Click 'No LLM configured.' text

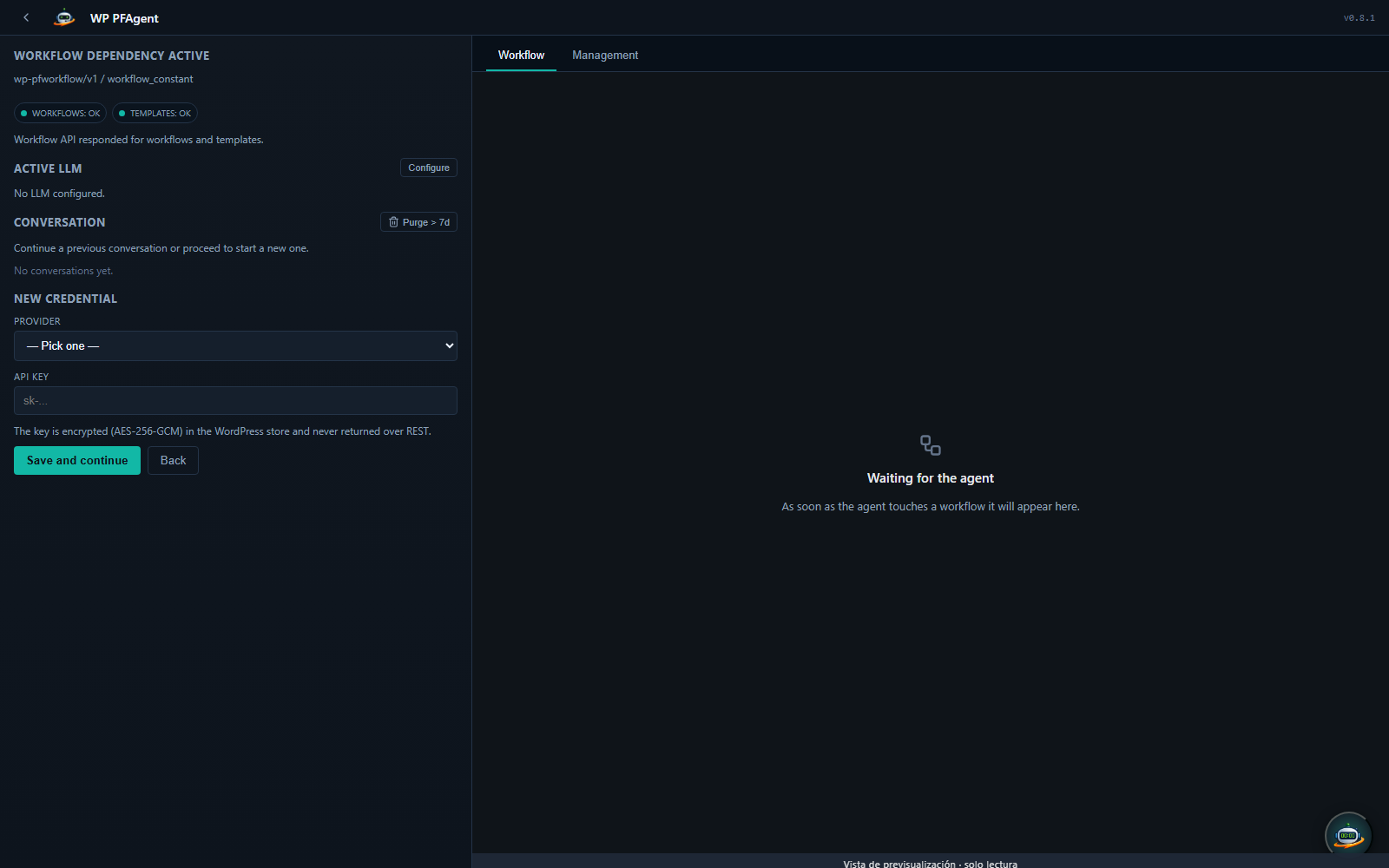tap(59, 194)
